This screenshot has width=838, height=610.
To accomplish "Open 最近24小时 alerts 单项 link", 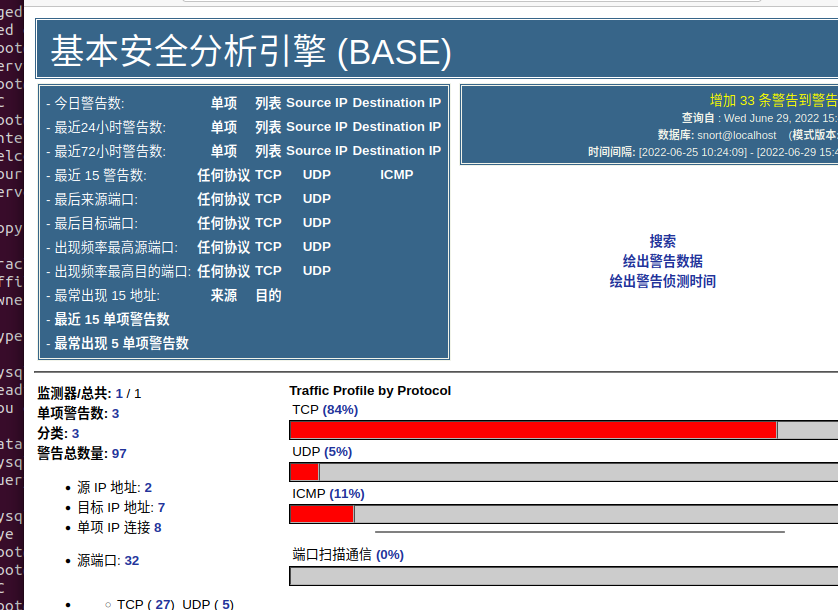I will [x=223, y=127].
